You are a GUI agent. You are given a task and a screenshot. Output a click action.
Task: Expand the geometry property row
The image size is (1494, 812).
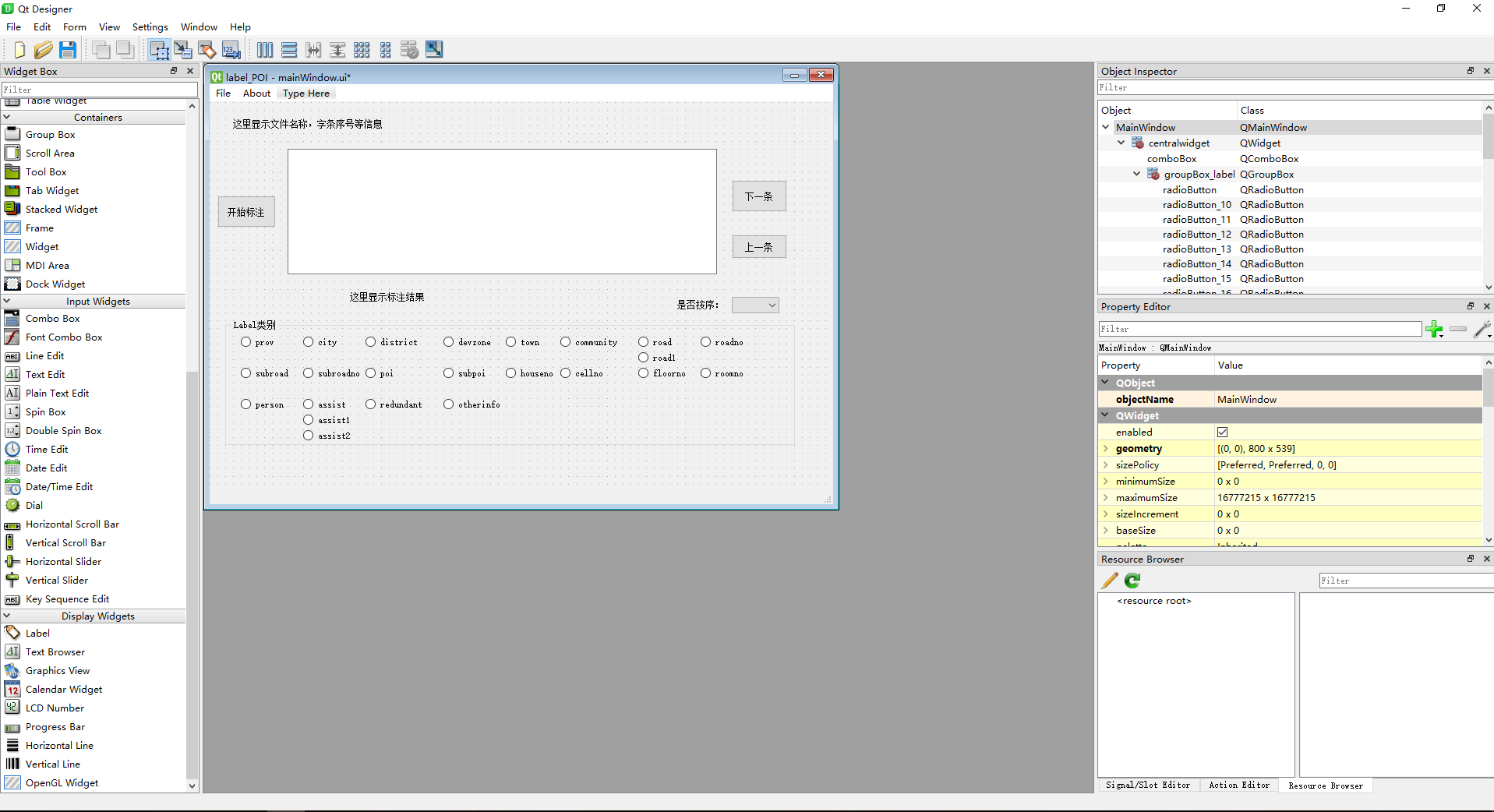tap(1106, 449)
